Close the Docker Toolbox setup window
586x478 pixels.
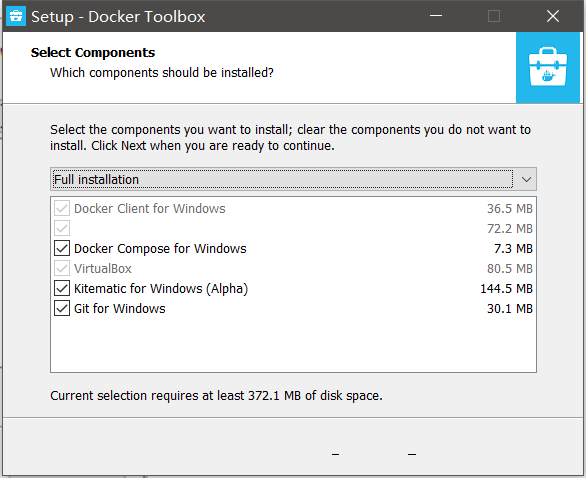[x=553, y=16]
